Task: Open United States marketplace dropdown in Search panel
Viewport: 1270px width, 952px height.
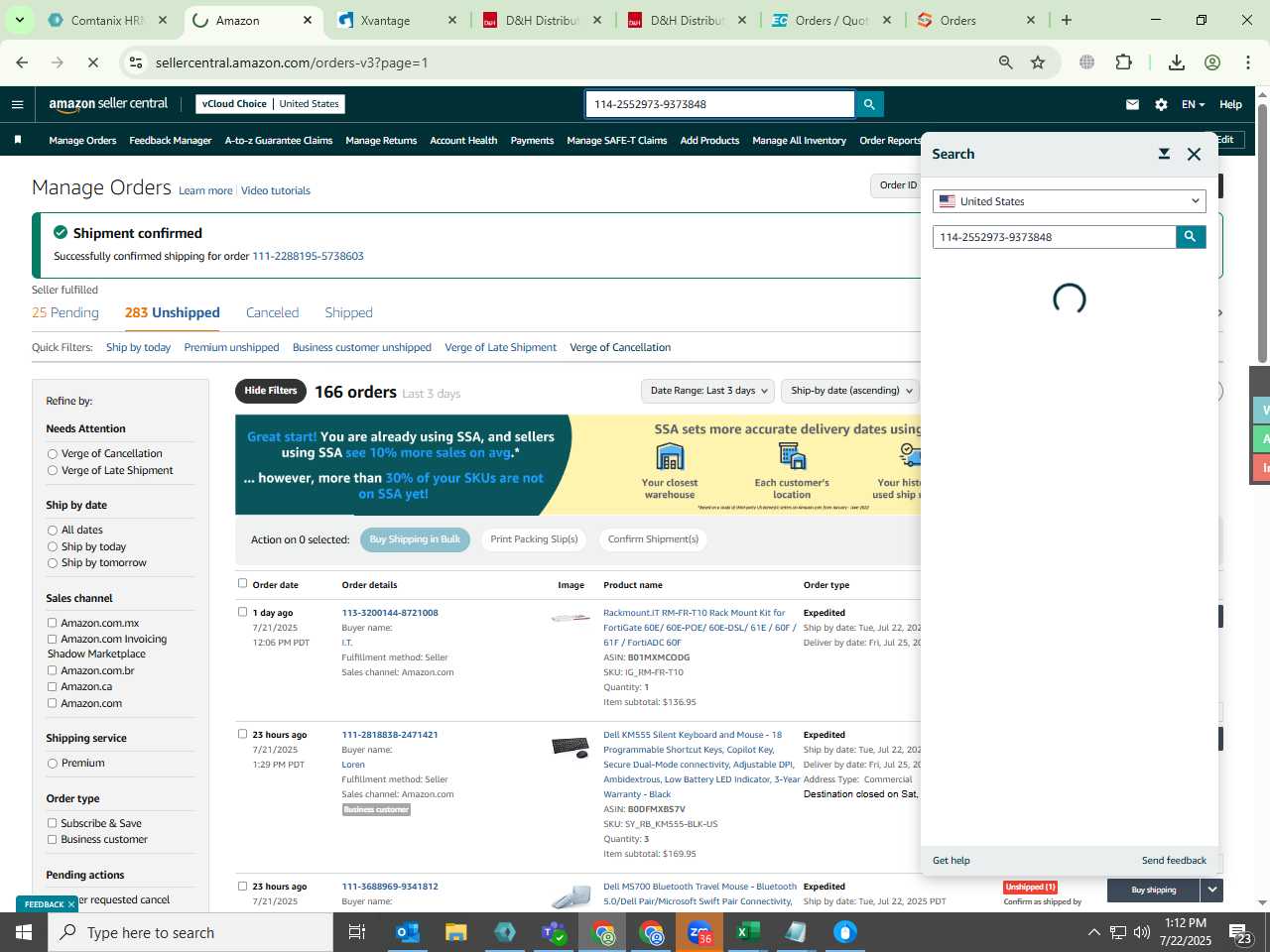Action: point(1070,201)
